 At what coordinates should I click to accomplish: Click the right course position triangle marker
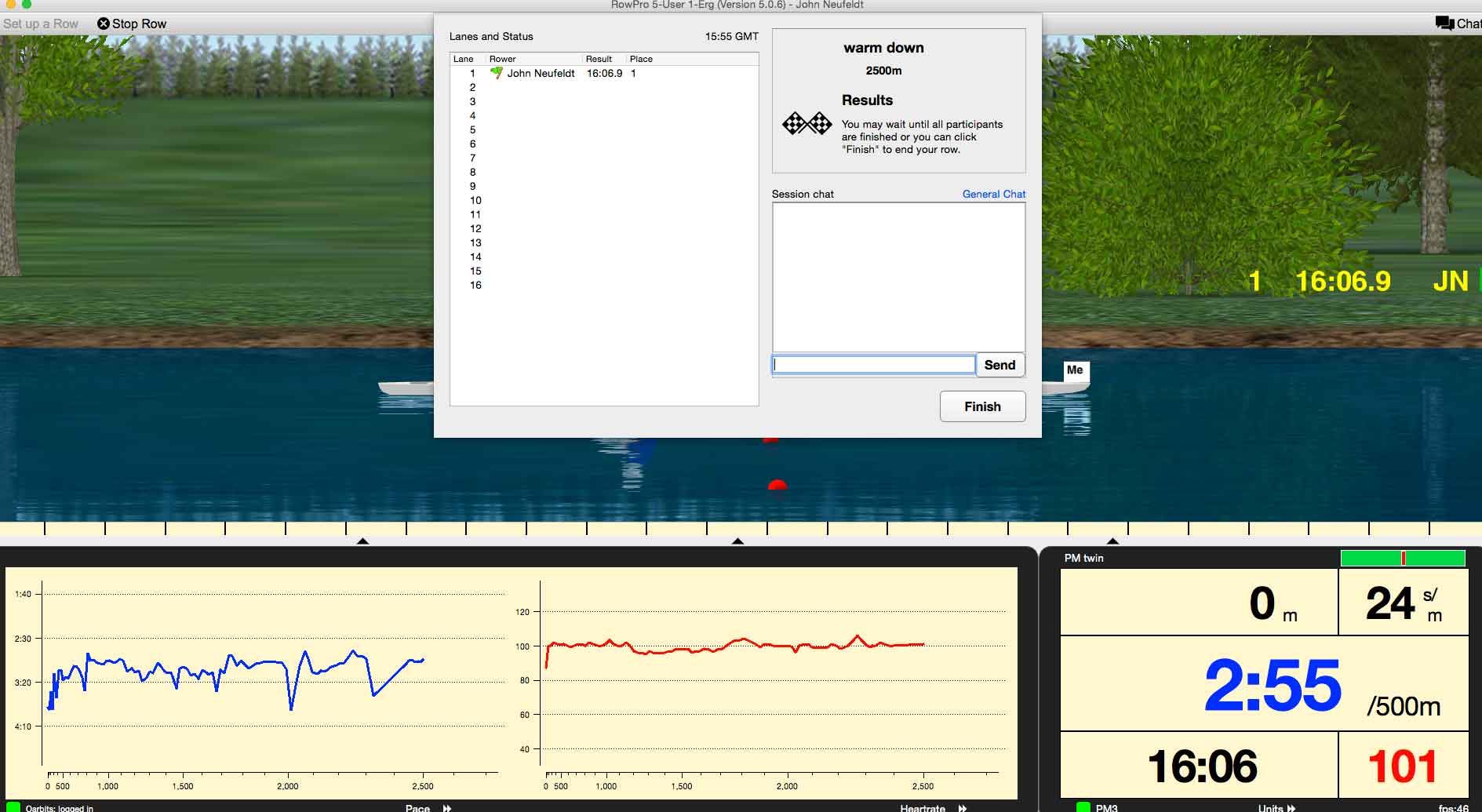pyautogui.click(x=1112, y=541)
